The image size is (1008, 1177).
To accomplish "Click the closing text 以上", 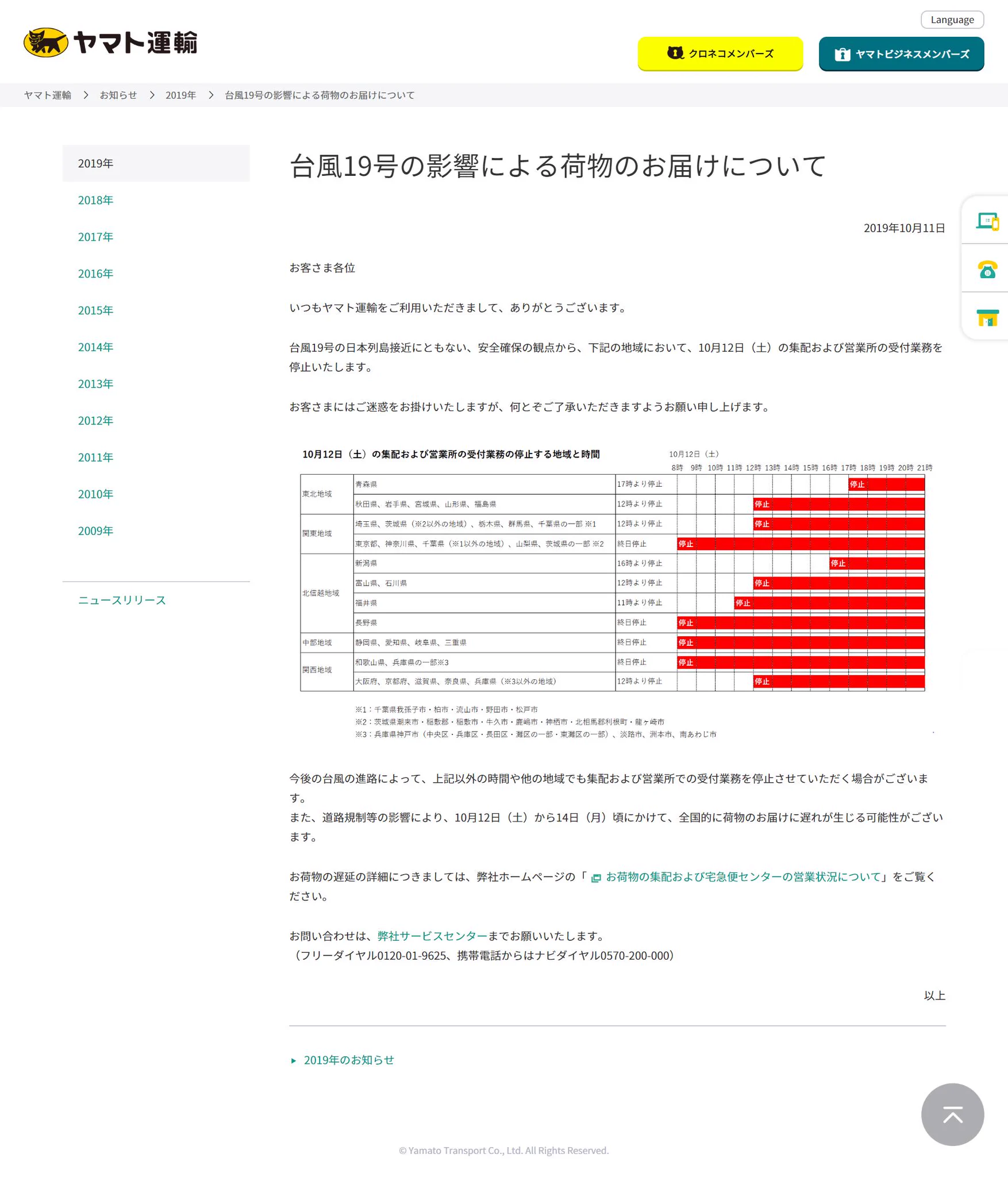I will [x=934, y=995].
